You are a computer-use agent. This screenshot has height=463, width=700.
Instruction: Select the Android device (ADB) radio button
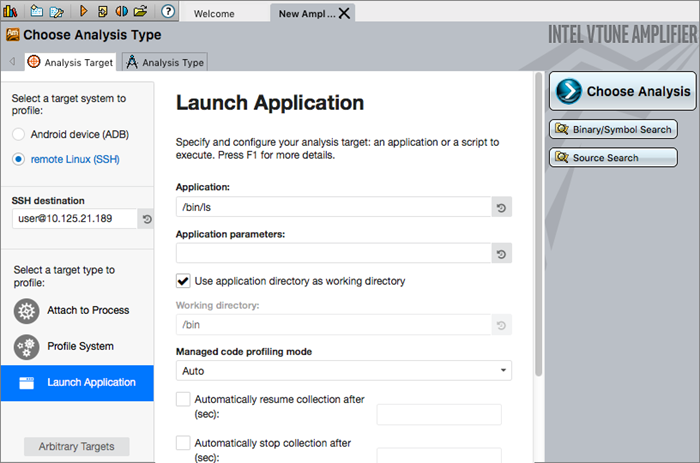[x=18, y=134]
